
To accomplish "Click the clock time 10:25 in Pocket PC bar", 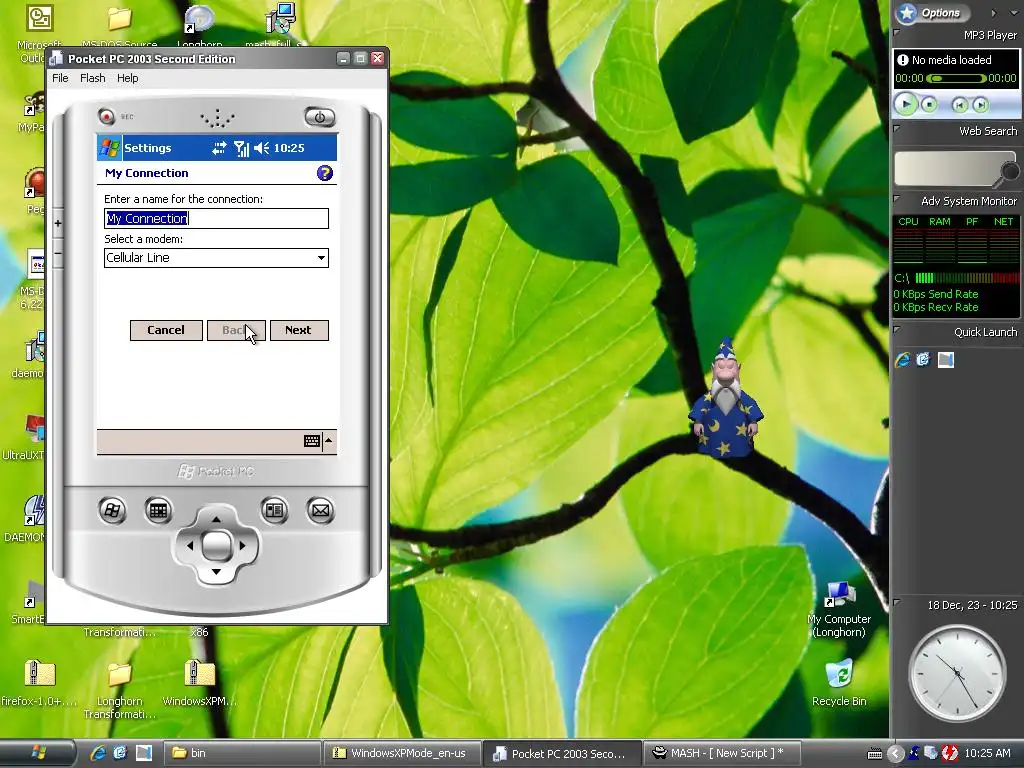I will tap(289, 148).
